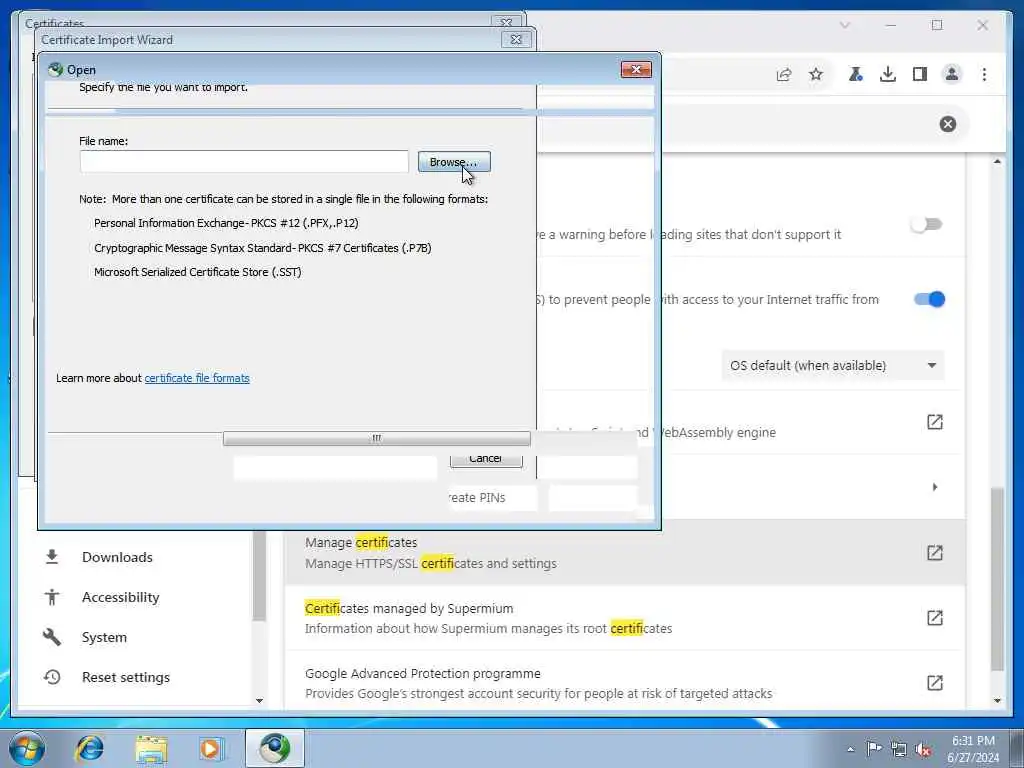Open Windows Explorer folder from taskbar
This screenshot has height=768, width=1024.
pyautogui.click(x=152, y=748)
